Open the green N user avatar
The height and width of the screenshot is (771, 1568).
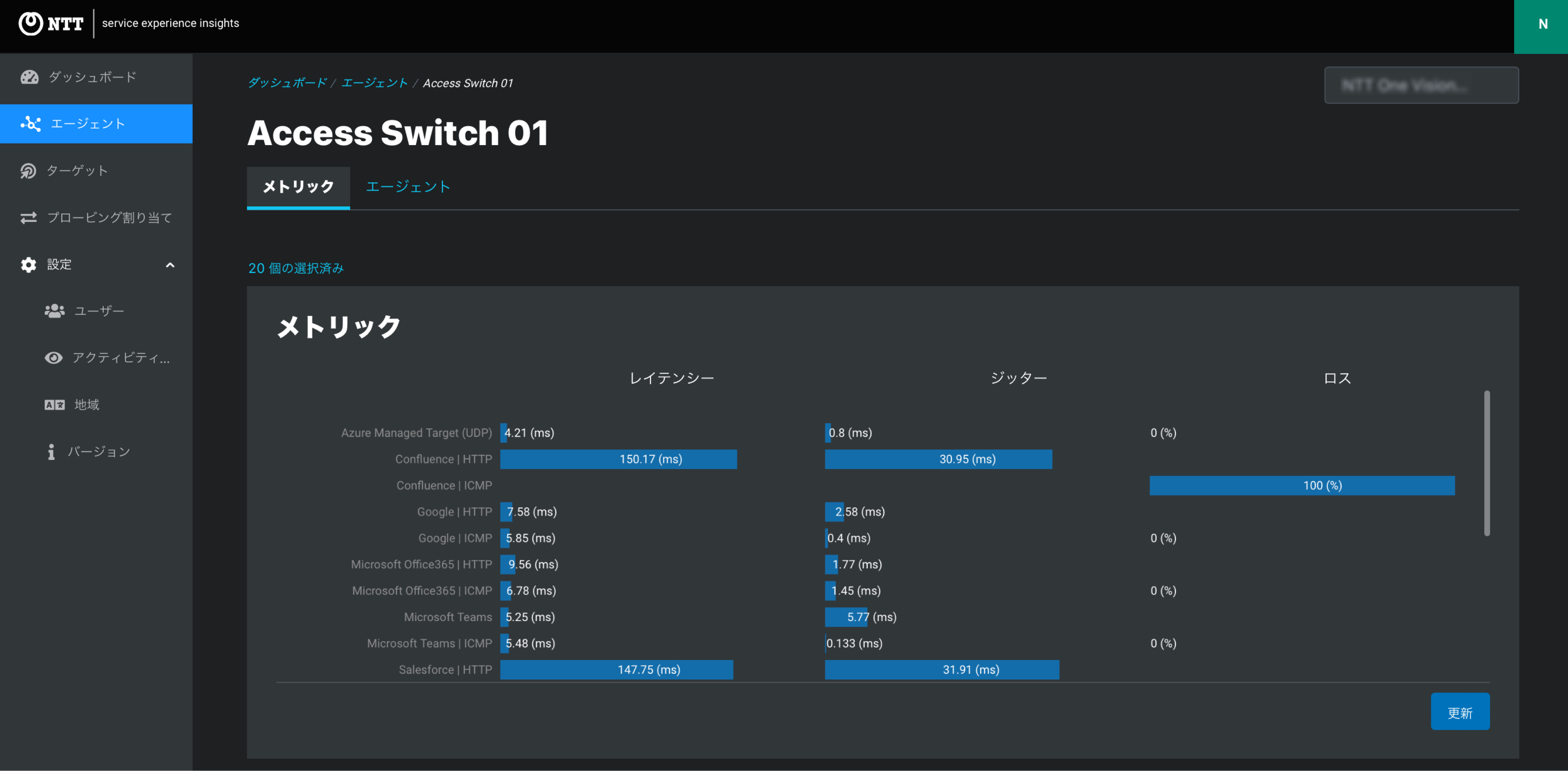tap(1541, 25)
